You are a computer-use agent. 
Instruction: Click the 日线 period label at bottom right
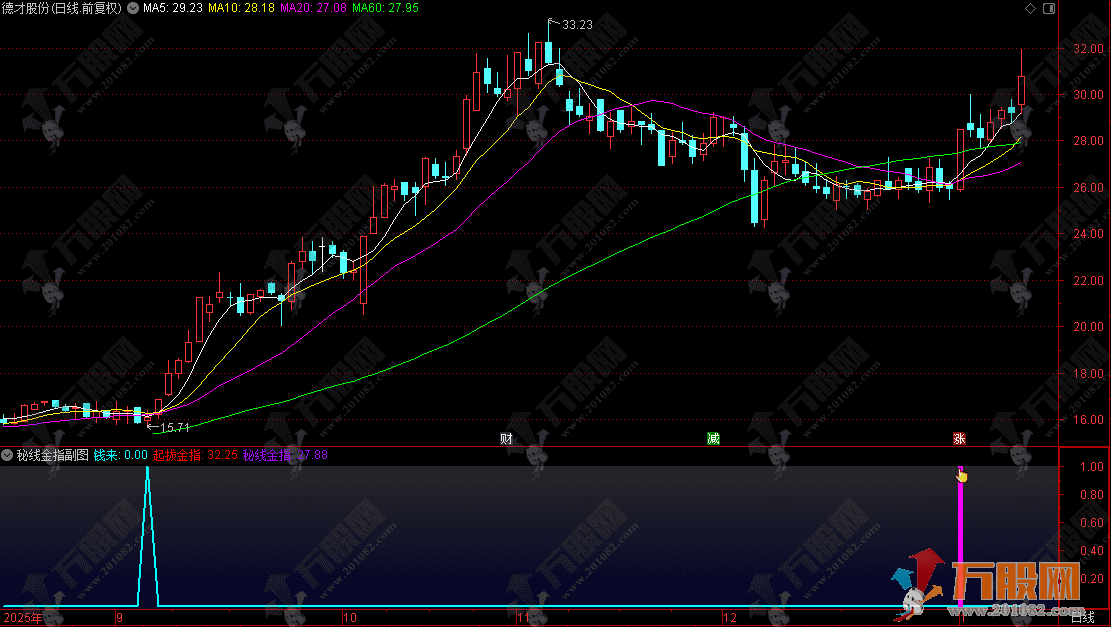(1082, 618)
